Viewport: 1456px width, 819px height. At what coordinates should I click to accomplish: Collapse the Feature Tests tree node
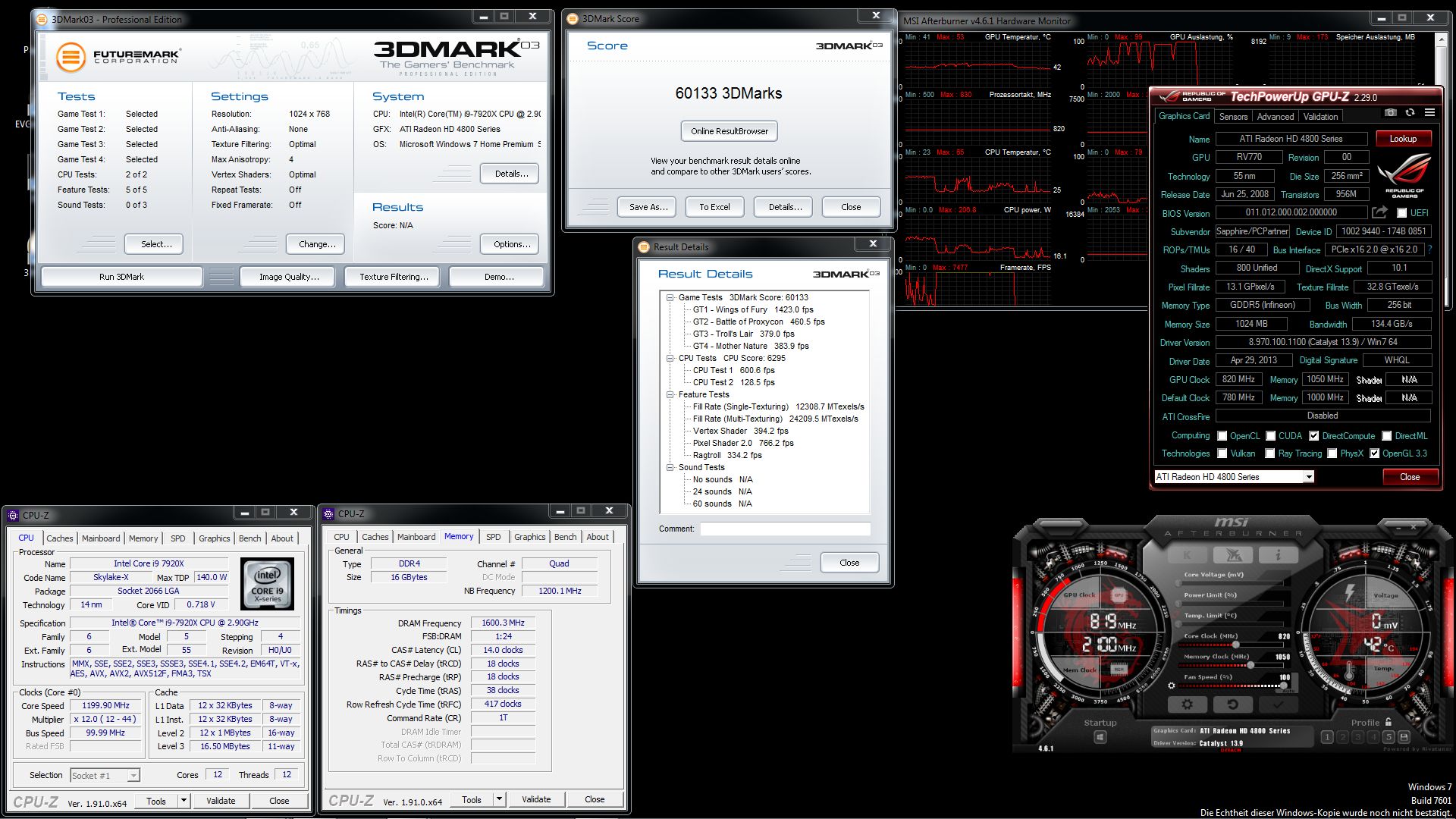[x=670, y=395]
